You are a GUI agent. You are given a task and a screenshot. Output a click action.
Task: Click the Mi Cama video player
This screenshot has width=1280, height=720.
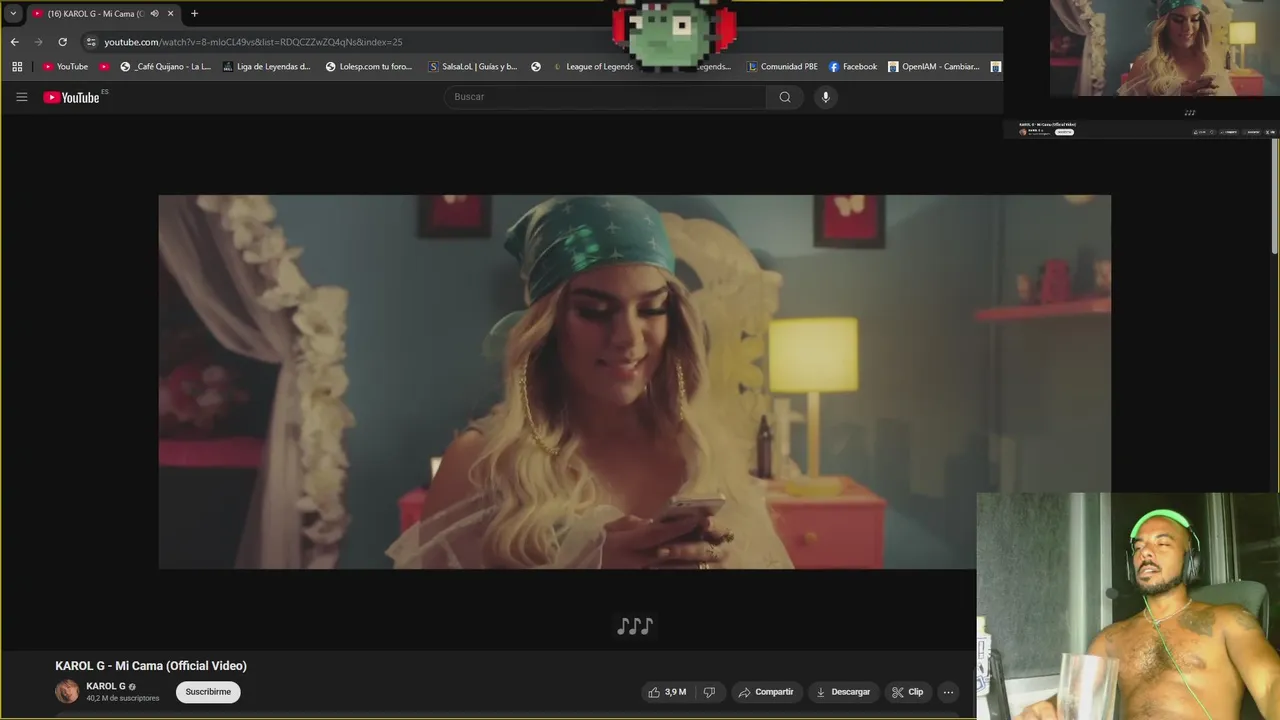(x=634, y=382)
